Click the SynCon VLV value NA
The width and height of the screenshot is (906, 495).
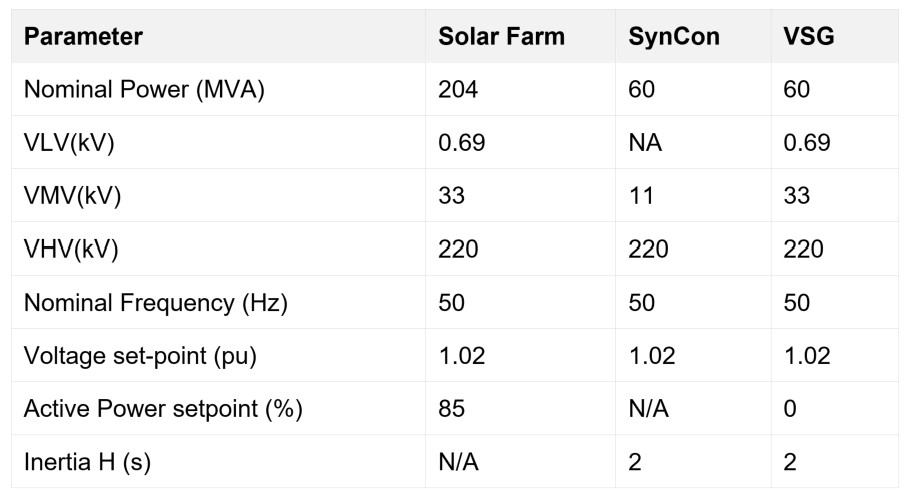pos(645,142)
